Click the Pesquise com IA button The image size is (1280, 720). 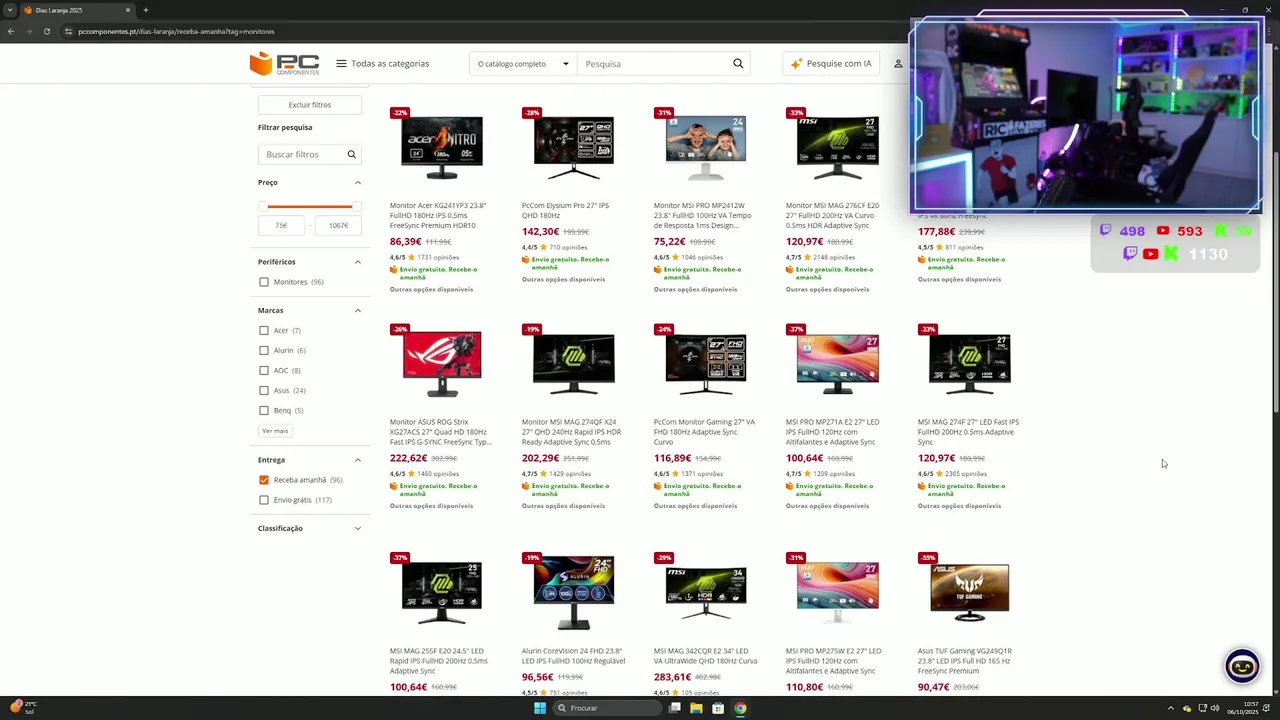coord(831,64)
